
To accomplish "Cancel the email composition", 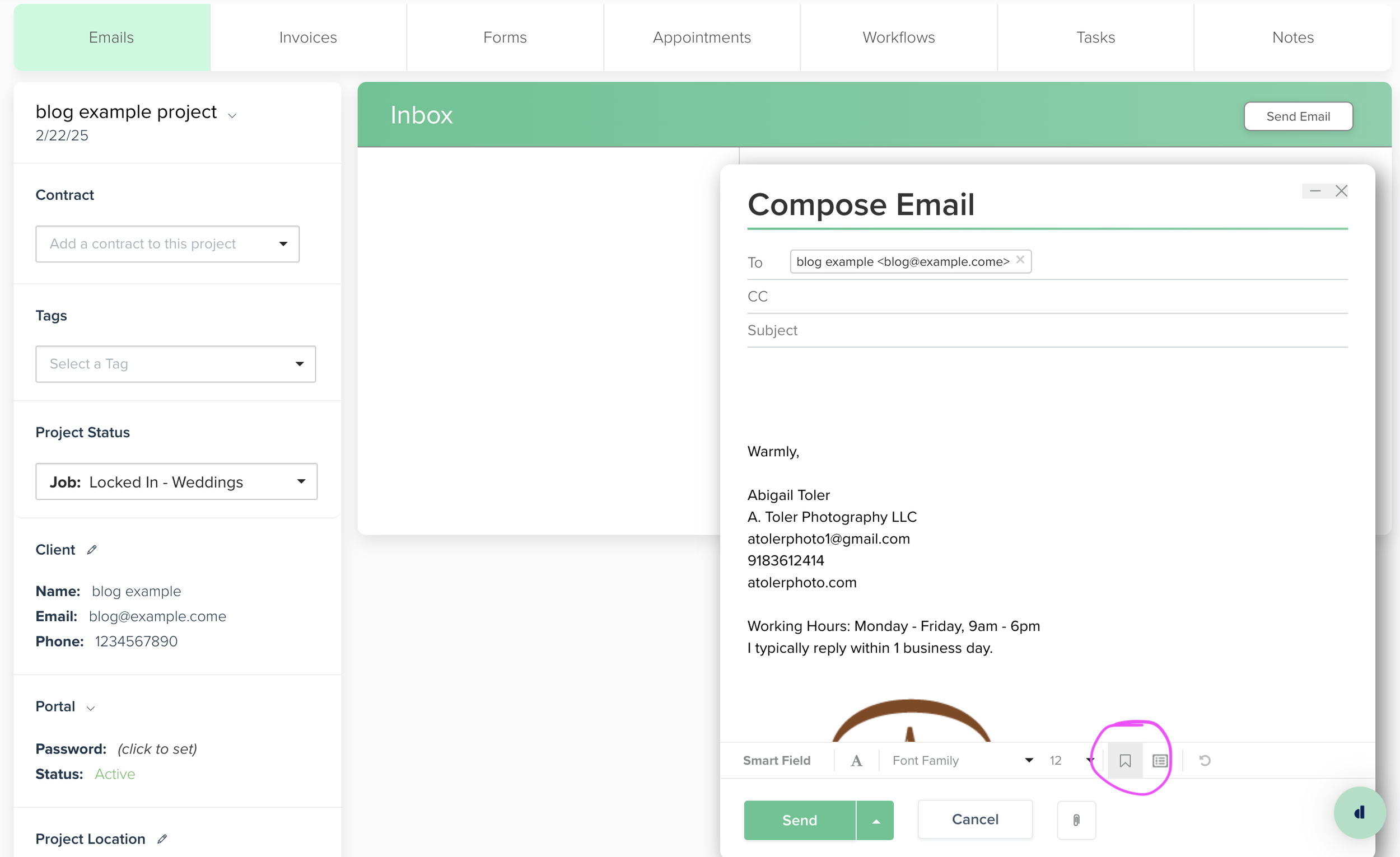I will coord(974,819).
